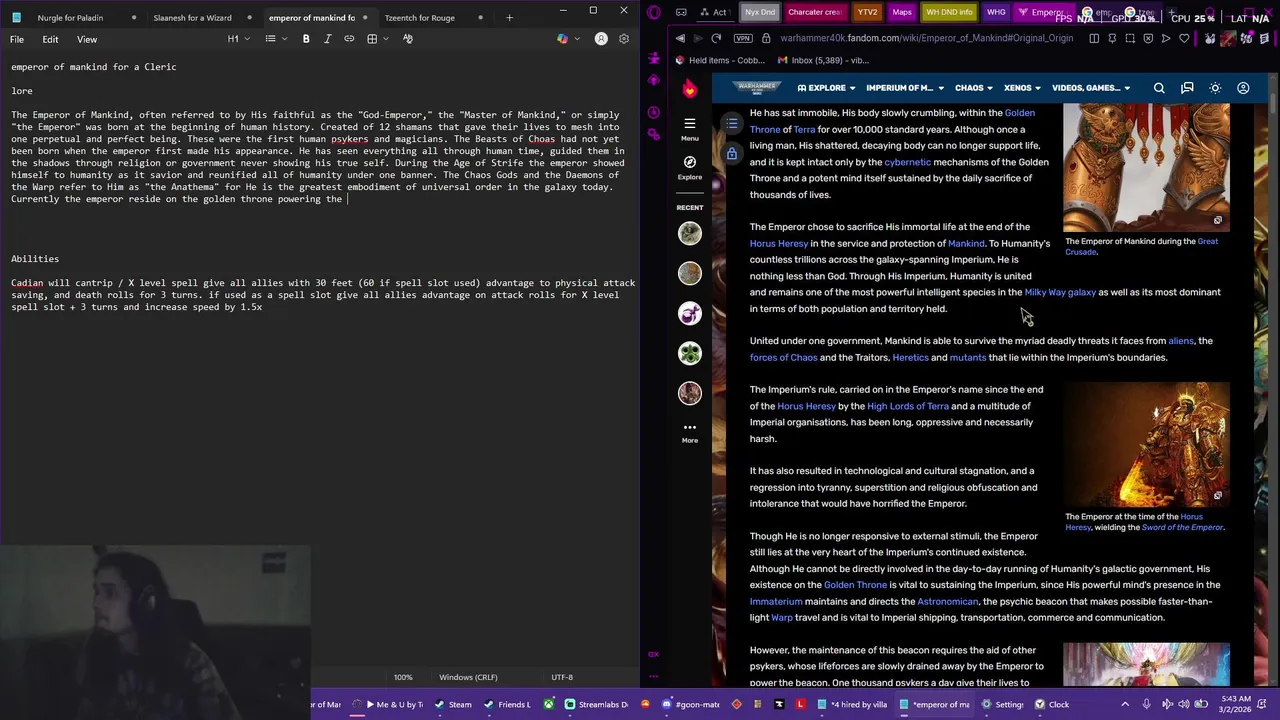Click the browser address bar URL
1280x720 pixels.
[x=926, y=38]
